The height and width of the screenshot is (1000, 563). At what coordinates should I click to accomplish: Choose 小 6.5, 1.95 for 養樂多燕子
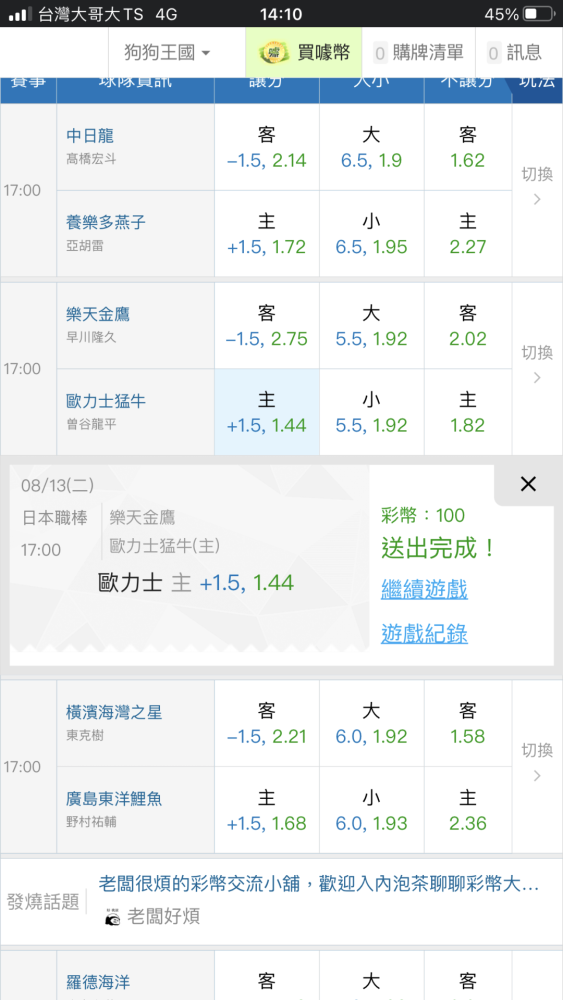click(371, 233)
